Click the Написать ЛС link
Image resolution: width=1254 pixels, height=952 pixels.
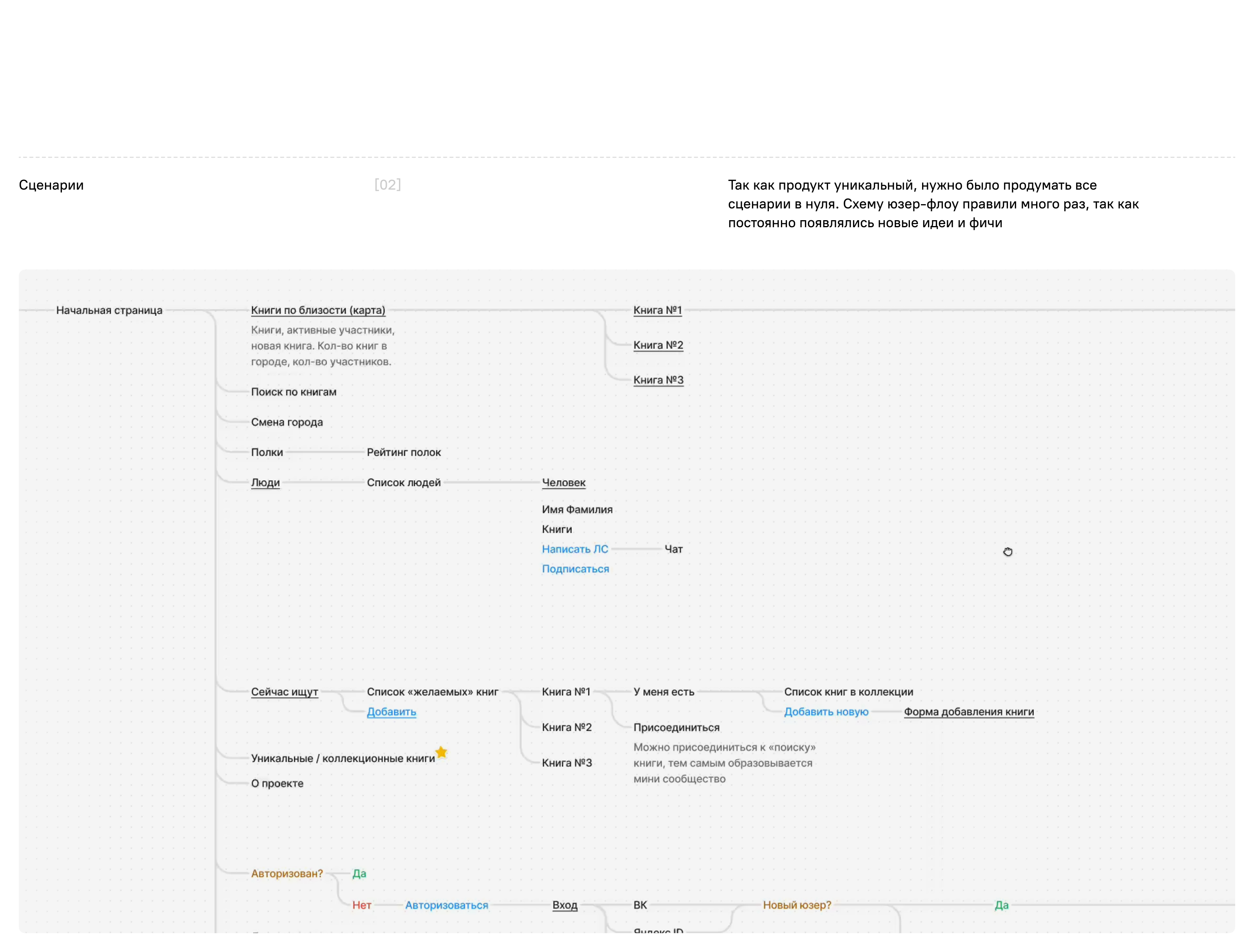(x=575, y=549)
